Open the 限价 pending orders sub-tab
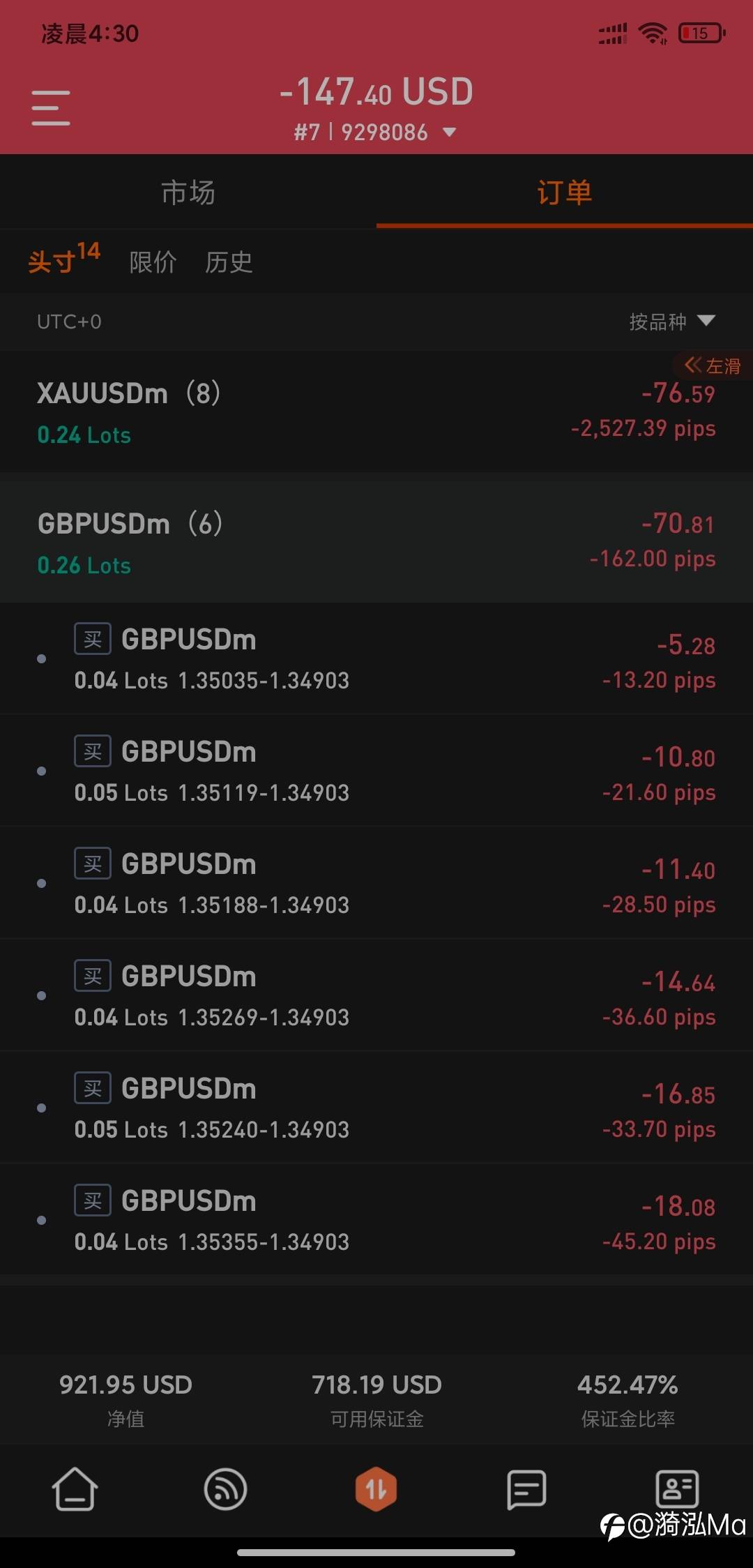This screenshot has width=753, height=1568. (x=153, y=262)
